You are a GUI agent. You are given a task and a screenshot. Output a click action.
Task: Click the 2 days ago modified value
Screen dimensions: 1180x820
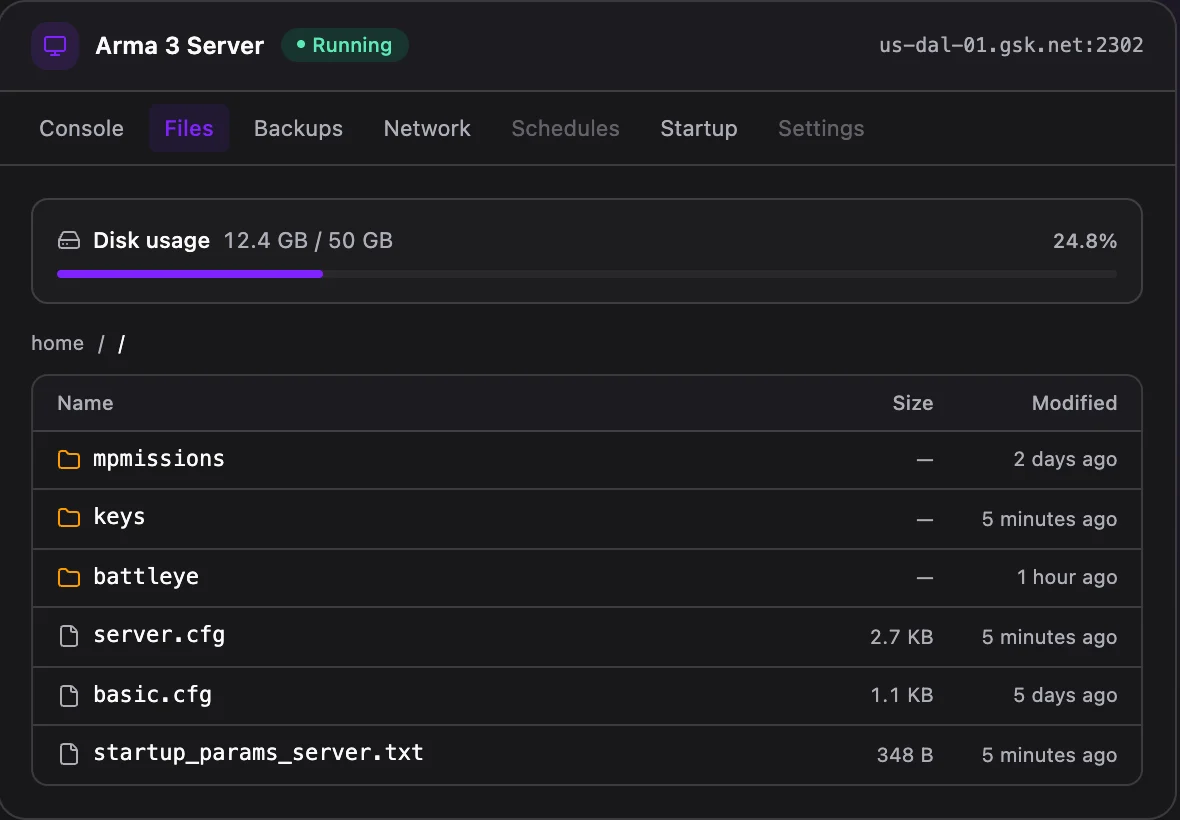pos(1065,459)
